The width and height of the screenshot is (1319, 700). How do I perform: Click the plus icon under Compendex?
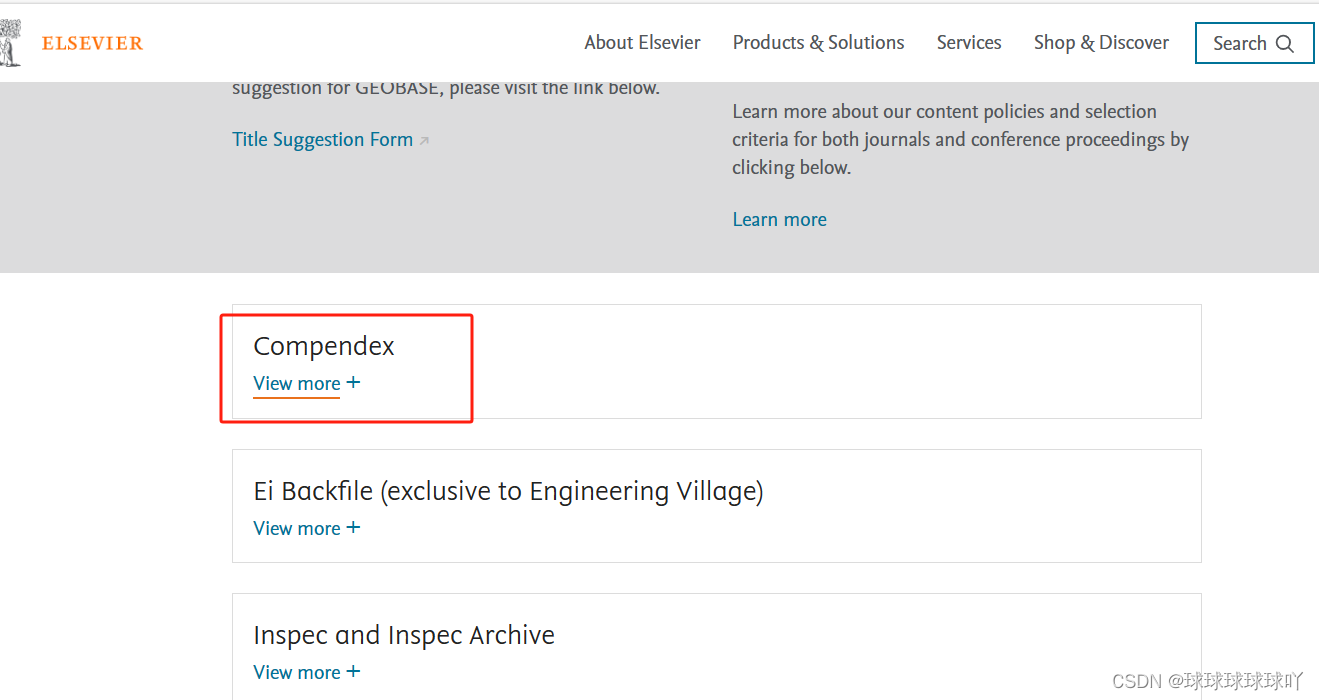(353, 383)
